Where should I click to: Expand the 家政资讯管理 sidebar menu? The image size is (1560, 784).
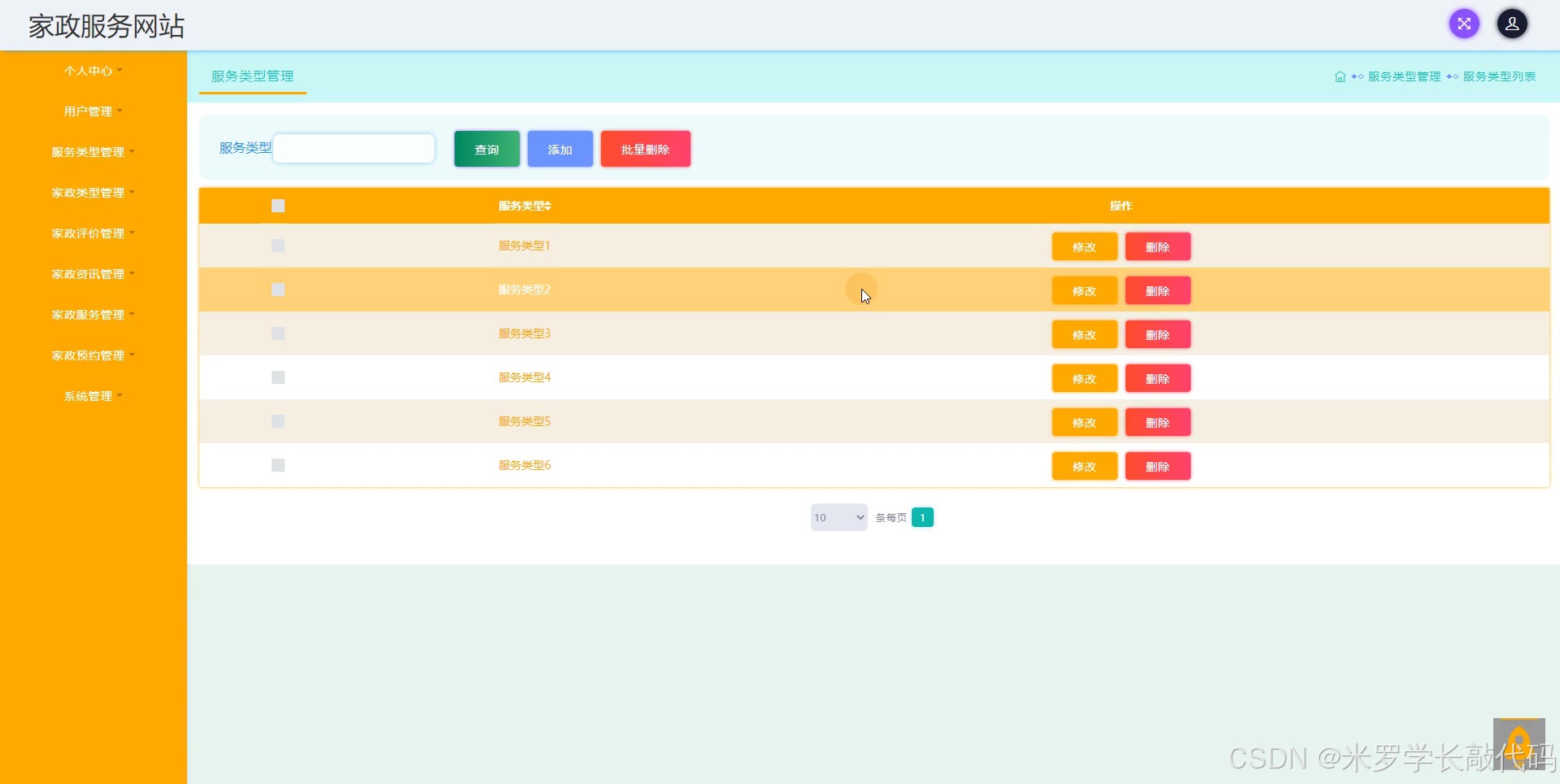pos(93,274)
